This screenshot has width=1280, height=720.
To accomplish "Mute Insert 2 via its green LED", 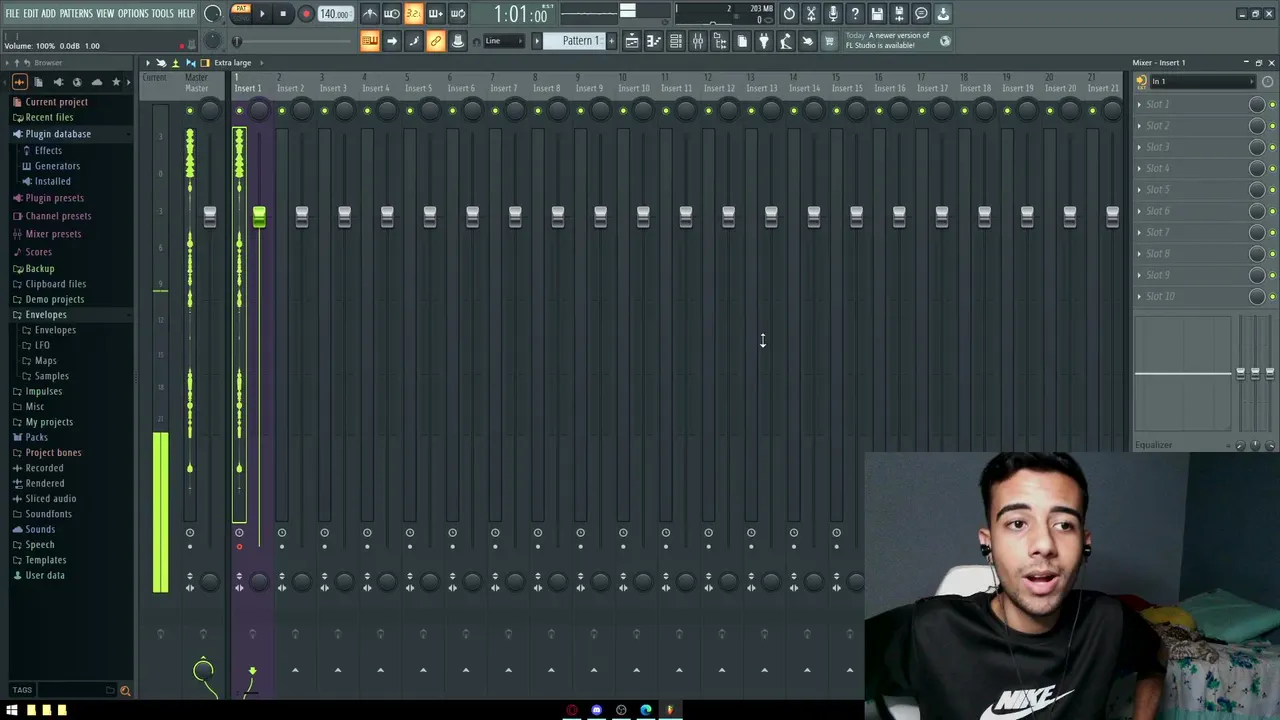I will click(x=282, y=111).
